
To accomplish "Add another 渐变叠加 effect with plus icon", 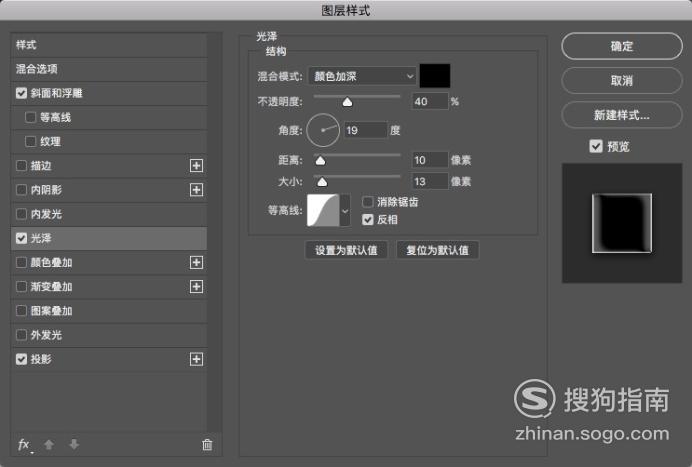I will pos(196,287).
